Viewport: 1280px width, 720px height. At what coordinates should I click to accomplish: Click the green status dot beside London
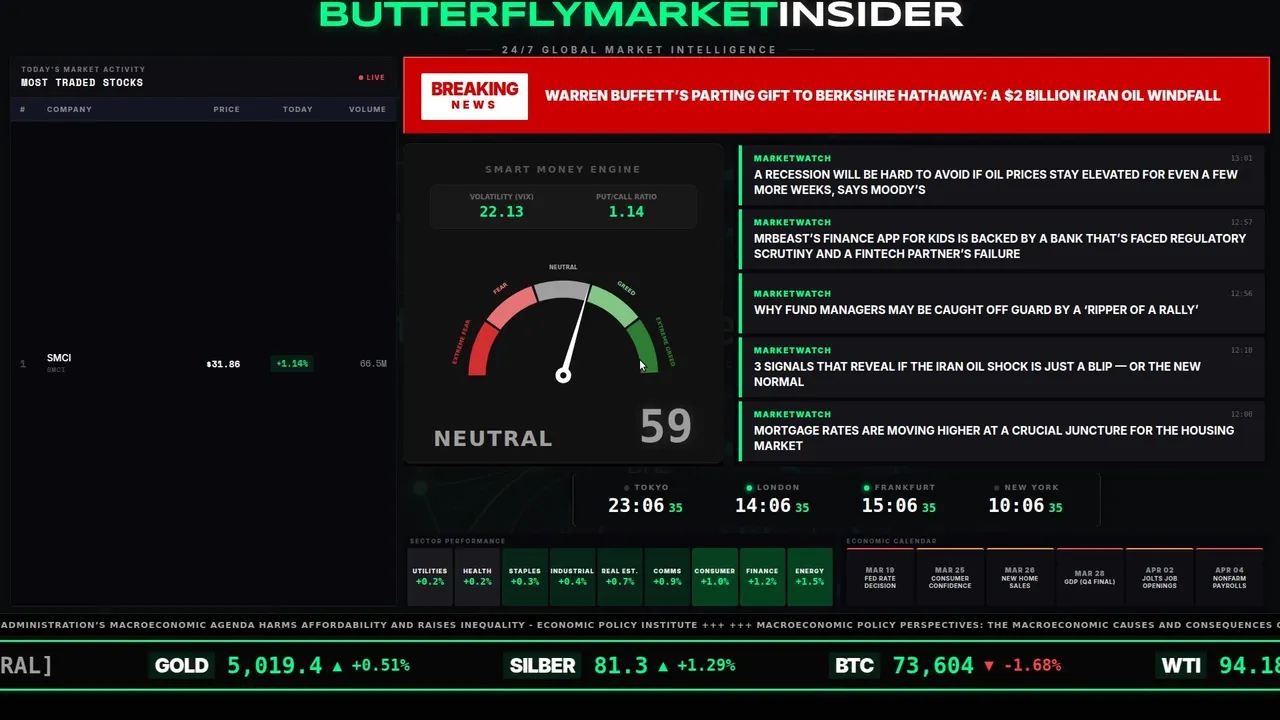(750, 488)
